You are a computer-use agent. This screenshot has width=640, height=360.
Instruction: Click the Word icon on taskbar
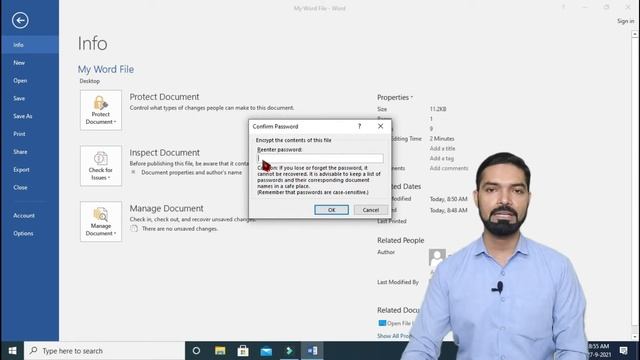312,351
